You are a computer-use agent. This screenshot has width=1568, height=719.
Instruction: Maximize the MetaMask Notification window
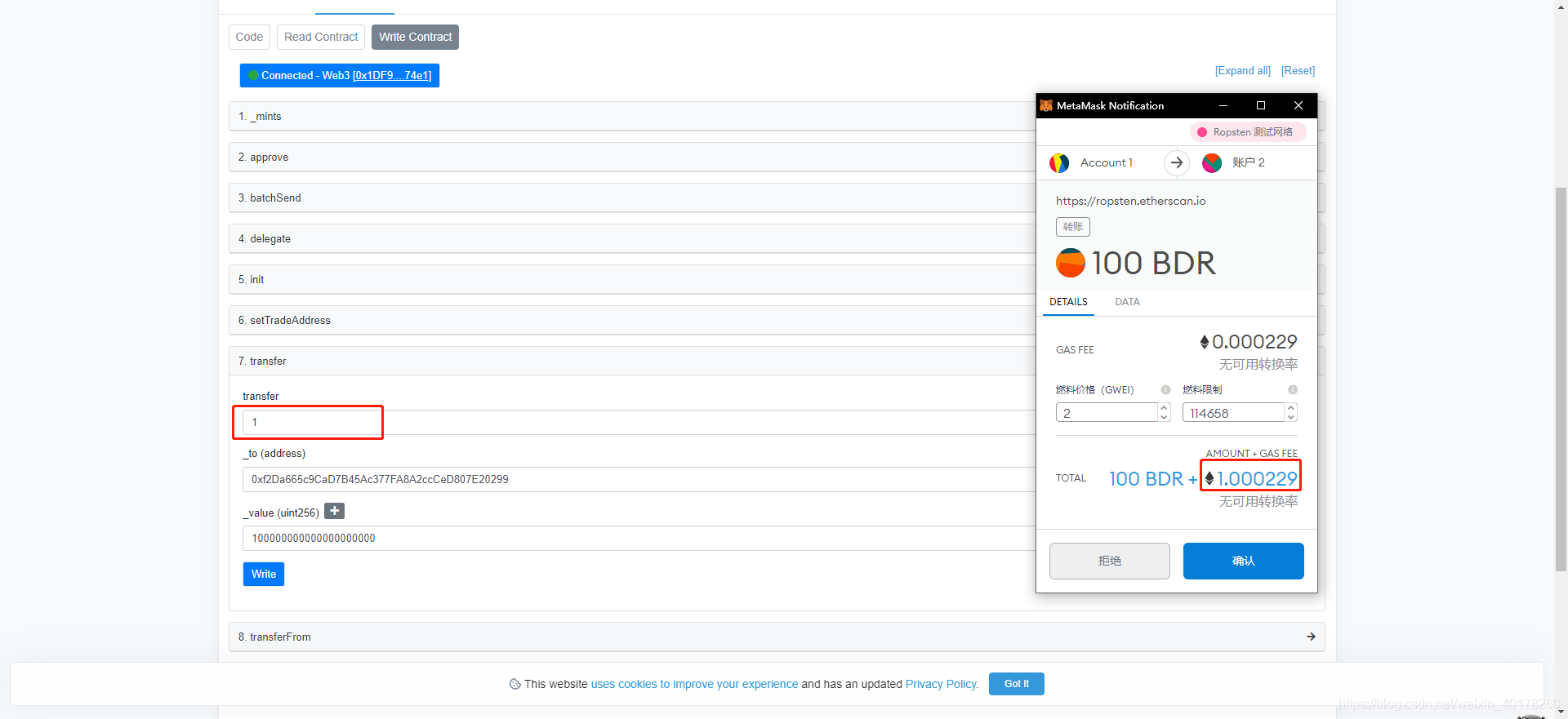[x=1261, y=105]
